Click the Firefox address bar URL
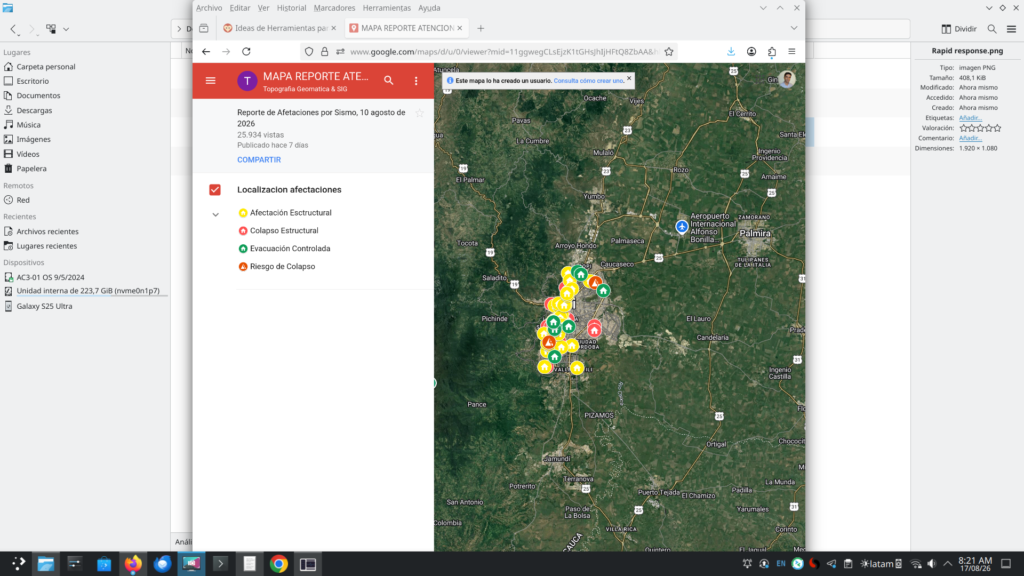Screen dimensions: 1024x576 click(503, 52)
